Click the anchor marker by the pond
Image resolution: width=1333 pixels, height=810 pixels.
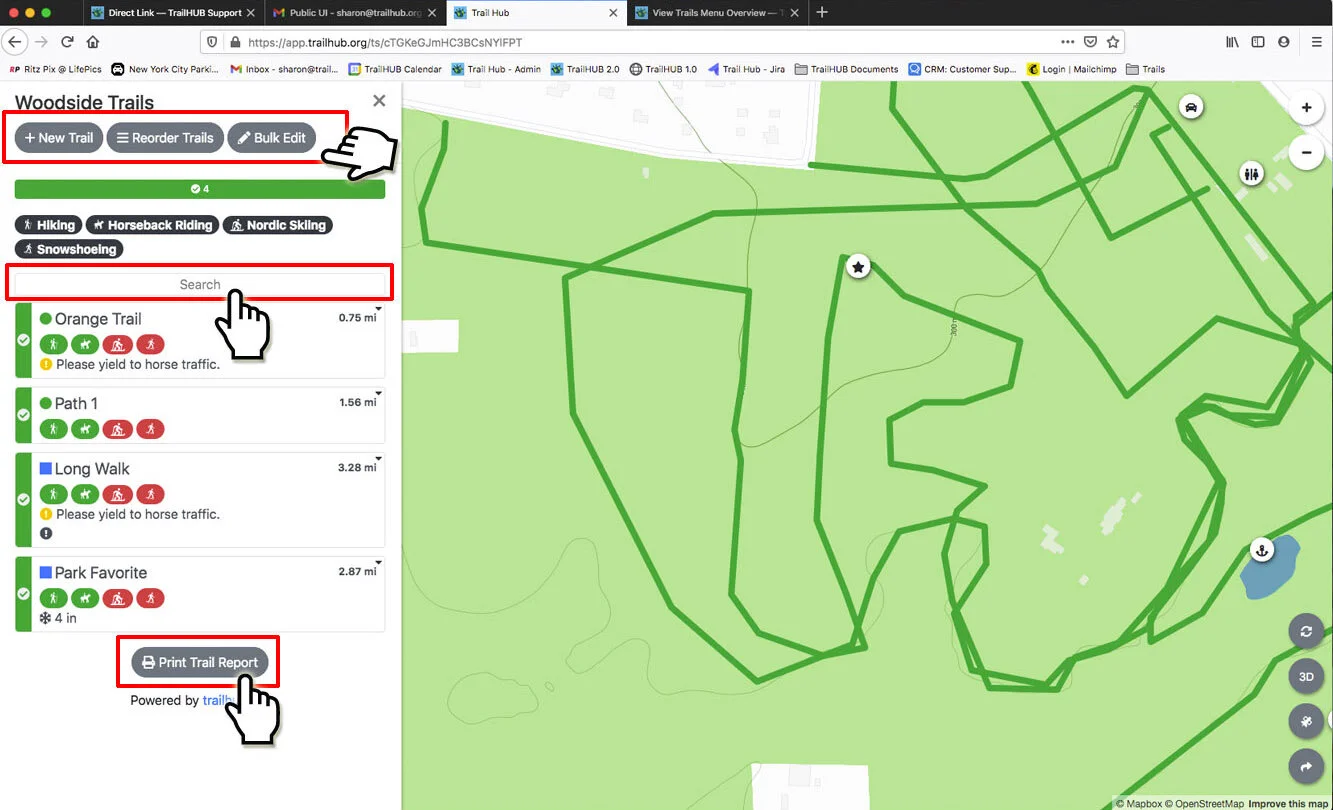click(x=1262, y=550)
